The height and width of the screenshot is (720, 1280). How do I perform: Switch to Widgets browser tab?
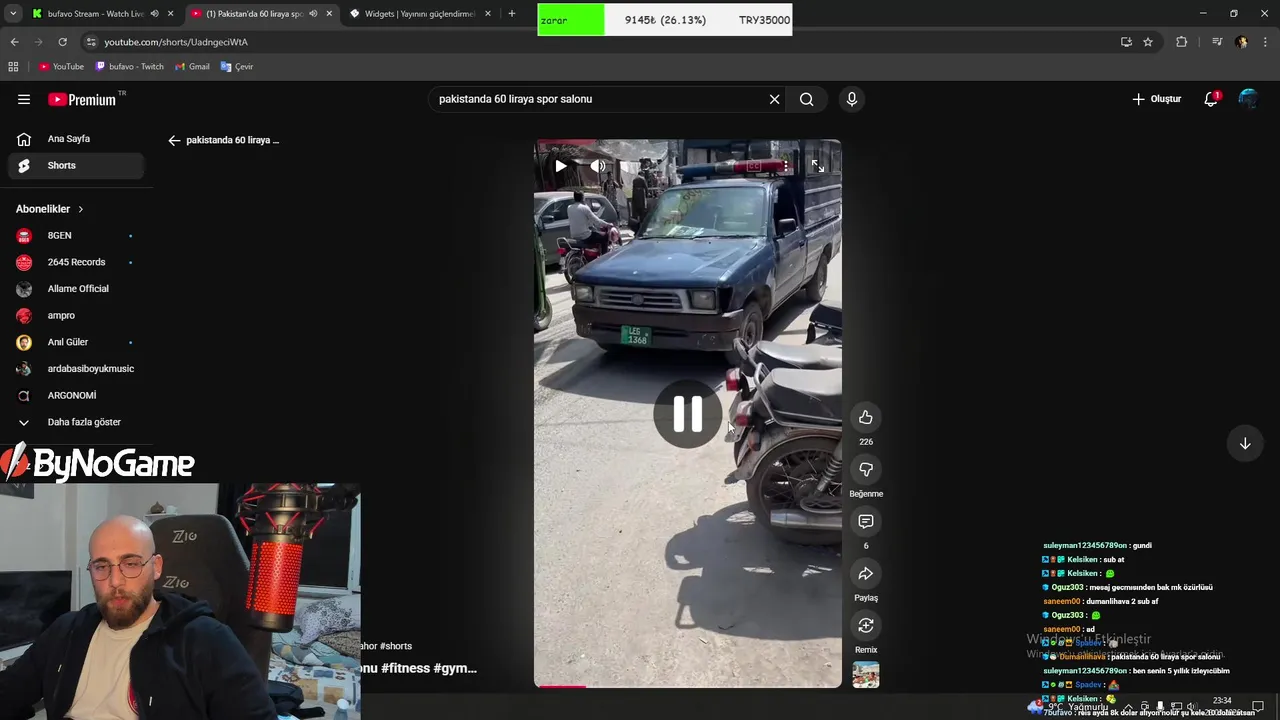point(420,13)
